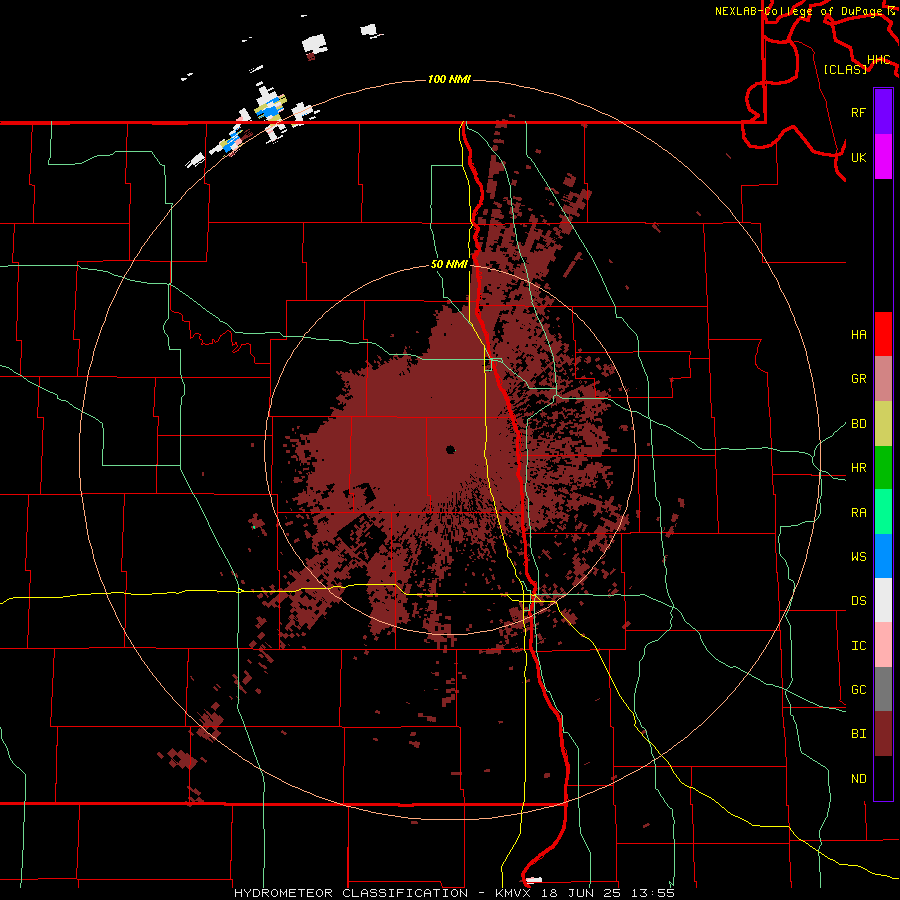Click the RF legend label
Viewport: 900px width, 900px height.
(858, 112)
